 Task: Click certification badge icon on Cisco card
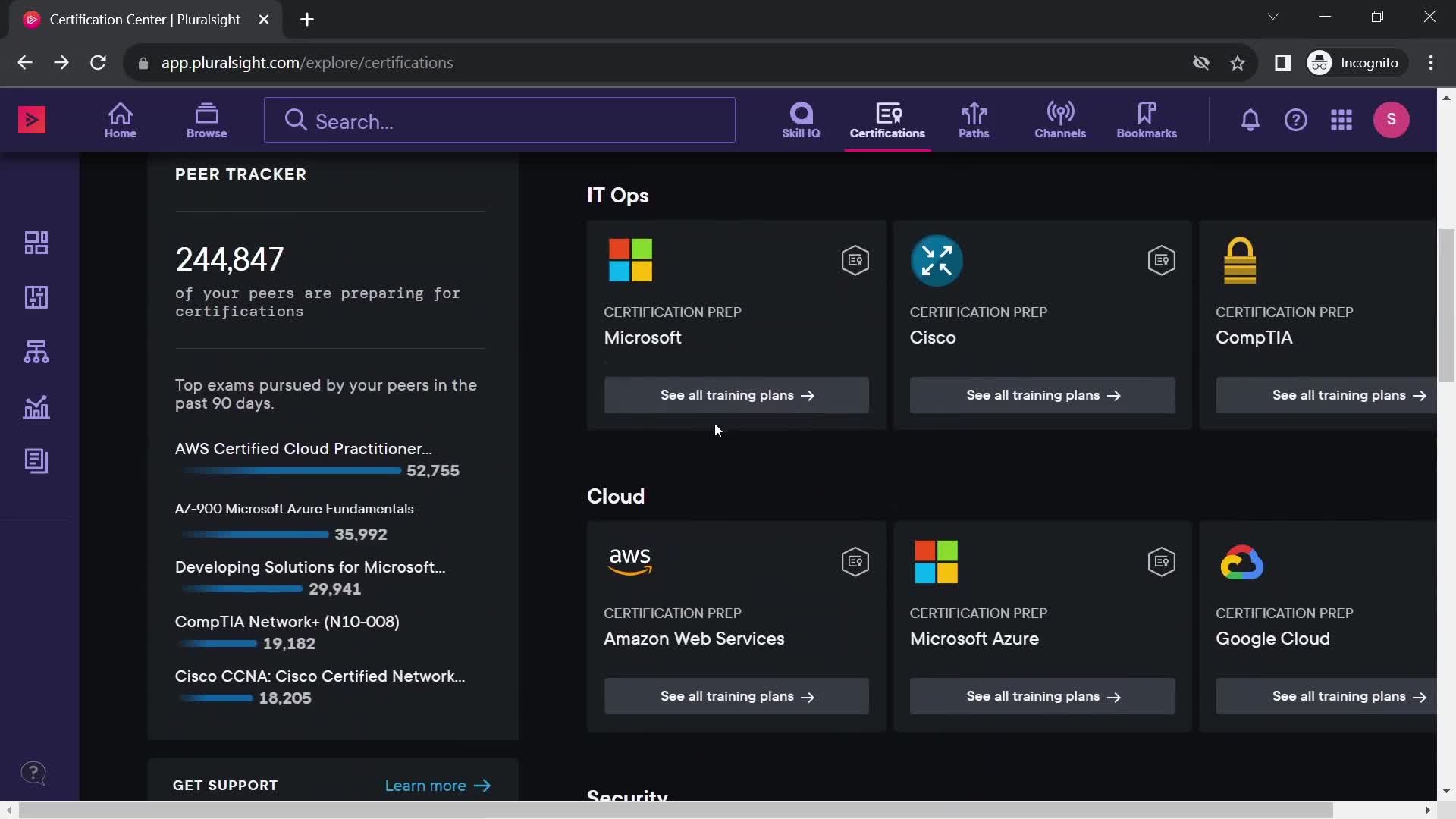[1161, 261]
